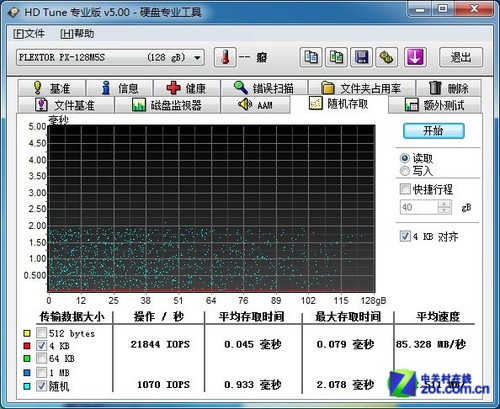Open the 文件夹占用率 folder usage tab
Screen dimensions: 500x409
click(x=362, y=88)
